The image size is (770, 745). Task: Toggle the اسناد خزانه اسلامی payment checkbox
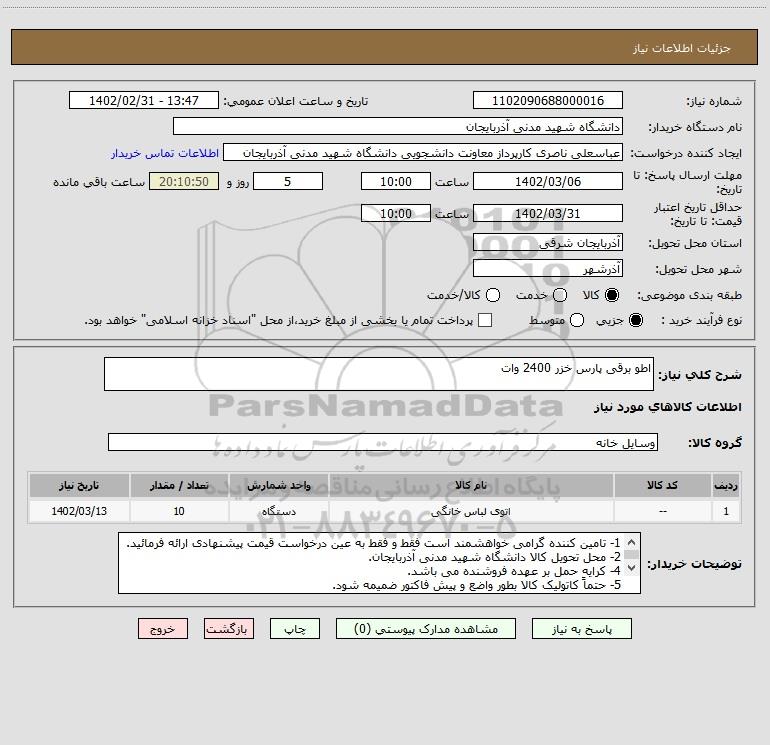(485, 320)
